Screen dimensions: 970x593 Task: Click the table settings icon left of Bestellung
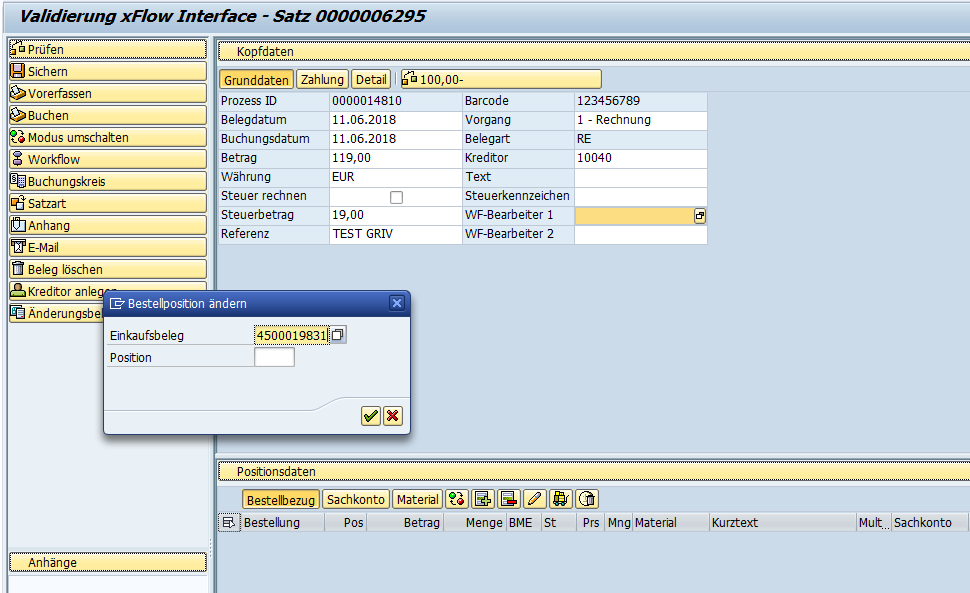(229, 522)
